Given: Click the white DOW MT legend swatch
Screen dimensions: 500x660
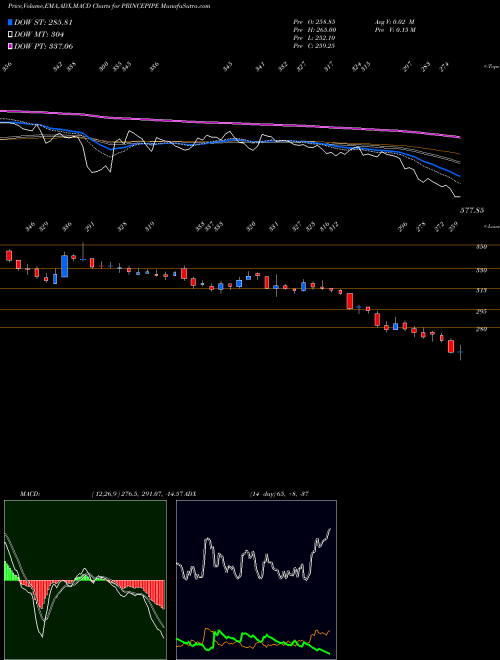Looking at the screenshot, I should [10, 34].
